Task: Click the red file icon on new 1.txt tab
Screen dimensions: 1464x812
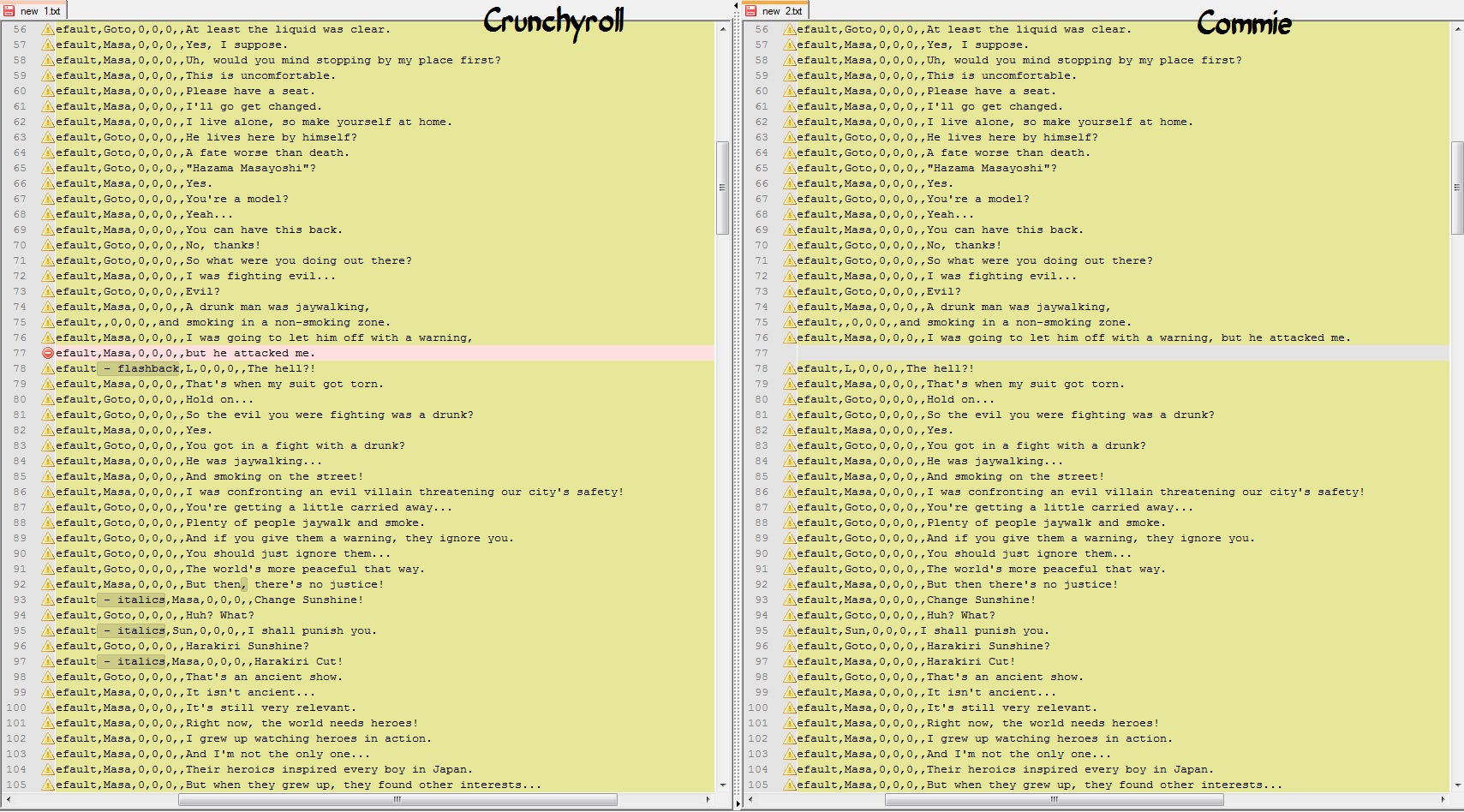Action: click(x=9, y=11)
